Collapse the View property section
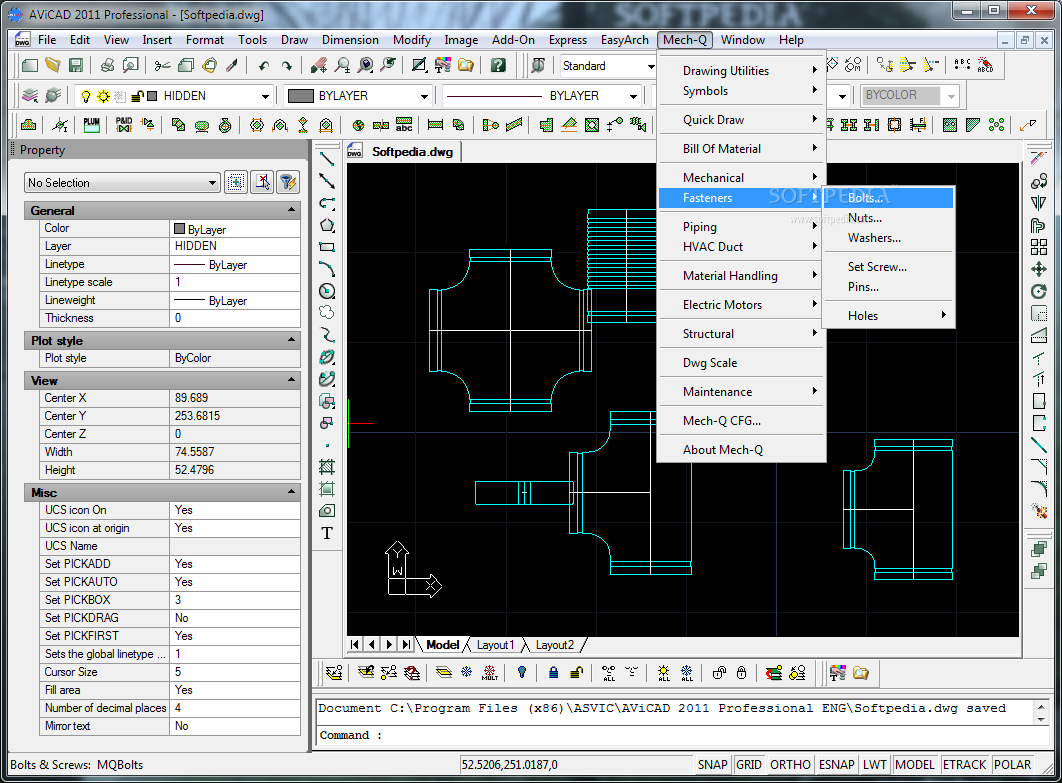1062x783 pixels. [x=291, y=379]
